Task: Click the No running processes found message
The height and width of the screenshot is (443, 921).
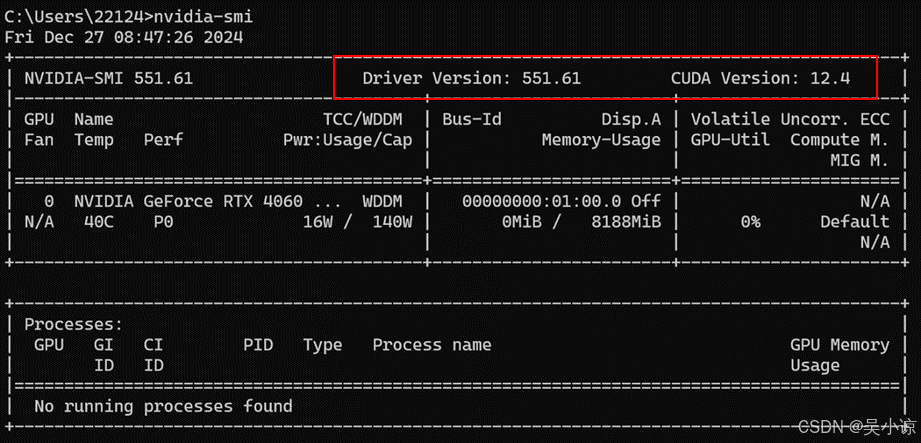Action: 163,406
